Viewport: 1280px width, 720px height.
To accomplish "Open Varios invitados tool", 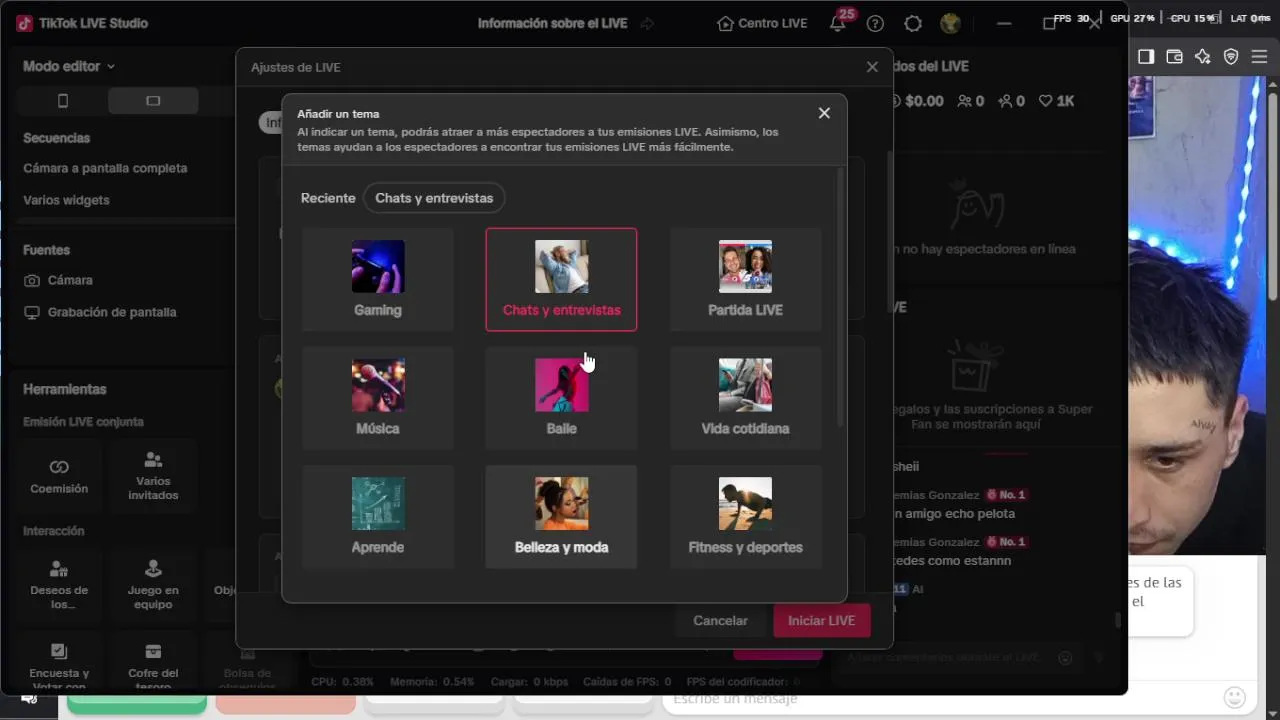I will click(153, 477).
